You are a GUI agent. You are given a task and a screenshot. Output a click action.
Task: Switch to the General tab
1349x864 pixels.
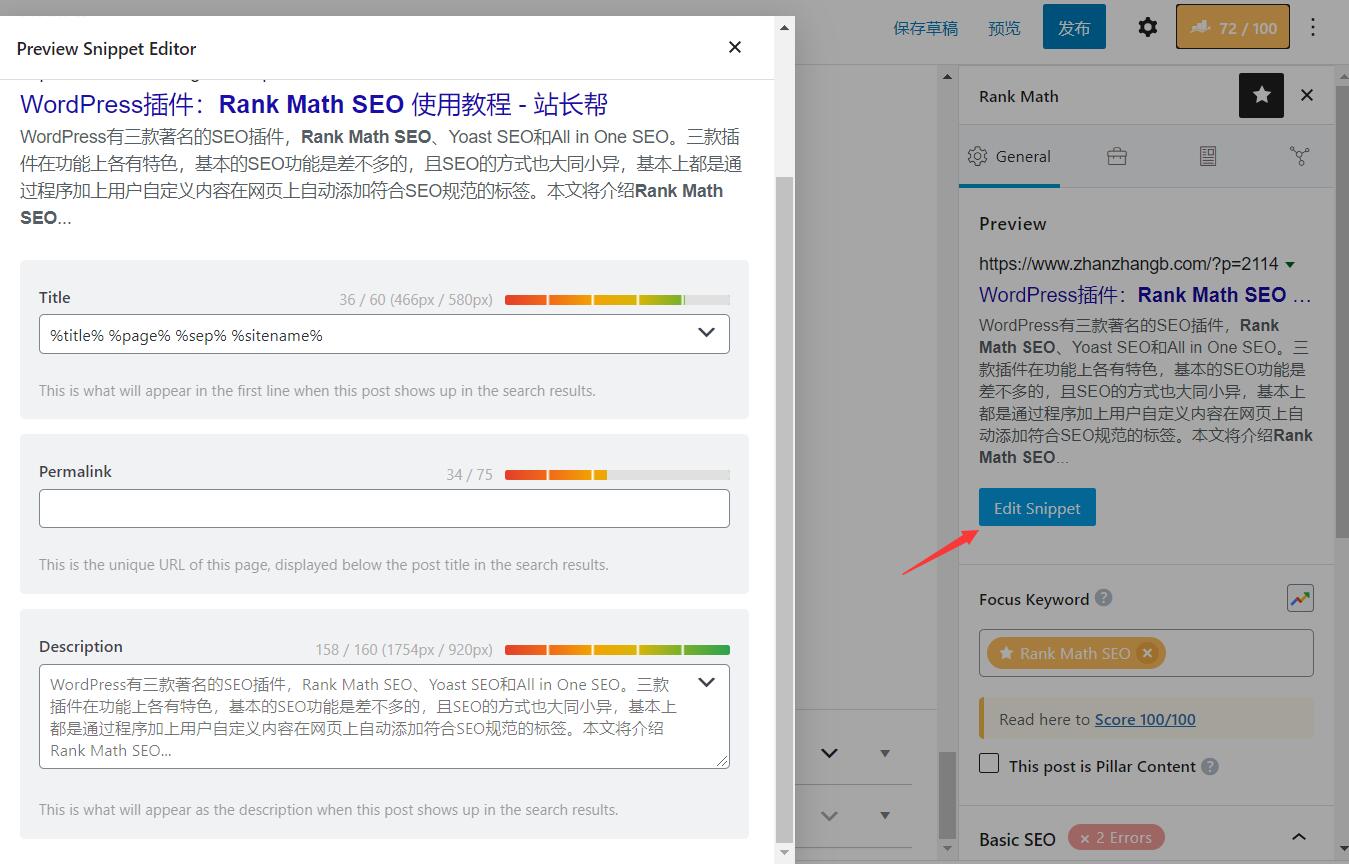1009,156
